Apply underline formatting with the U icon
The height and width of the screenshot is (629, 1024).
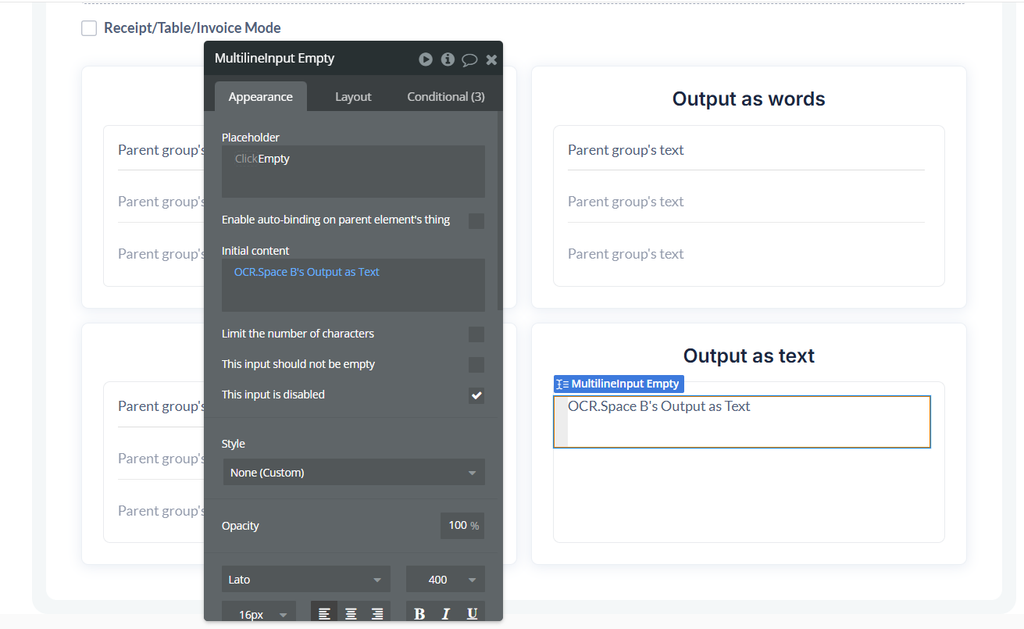coord(471,612)
